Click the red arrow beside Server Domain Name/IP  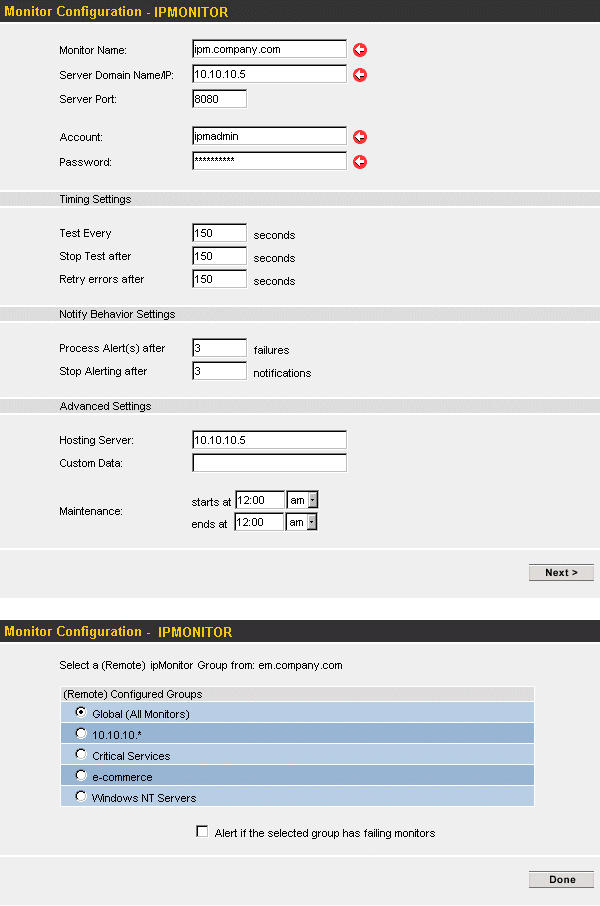tap(360, 75)
